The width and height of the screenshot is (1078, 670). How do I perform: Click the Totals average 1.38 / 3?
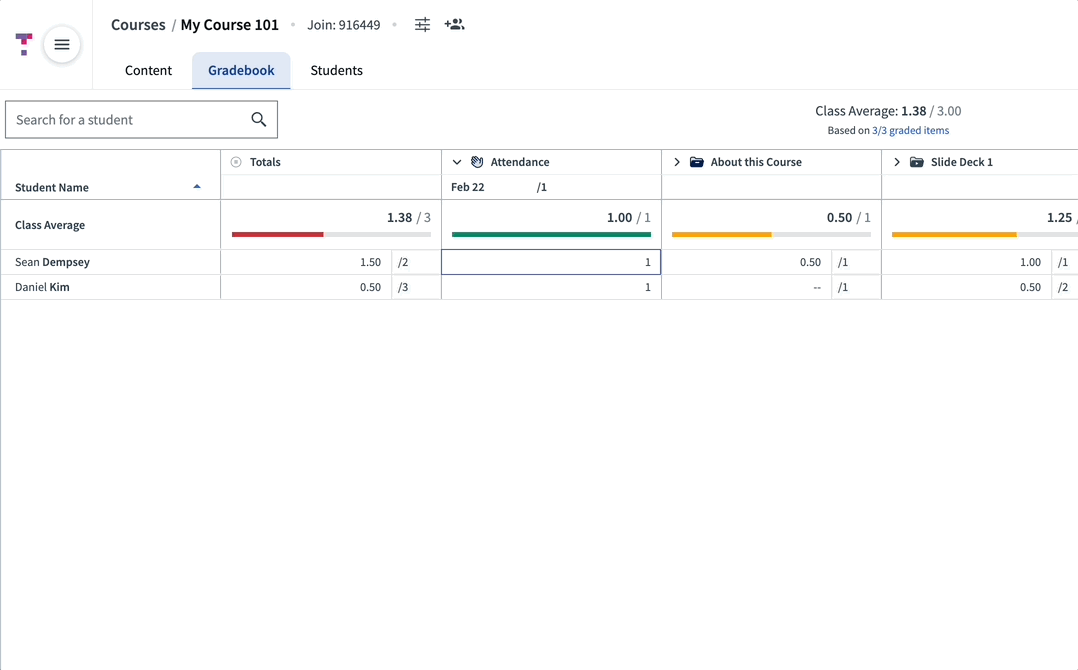pos(408,218)
